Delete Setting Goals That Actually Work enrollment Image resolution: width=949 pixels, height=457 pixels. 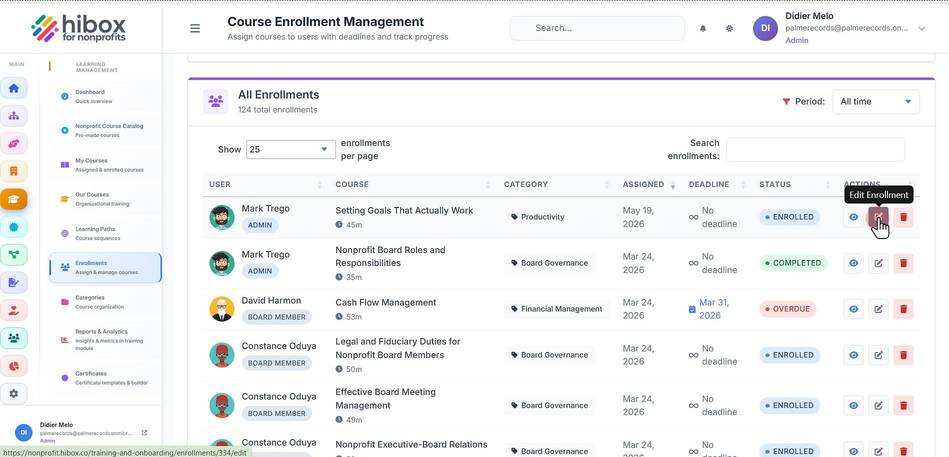[904, 217]
